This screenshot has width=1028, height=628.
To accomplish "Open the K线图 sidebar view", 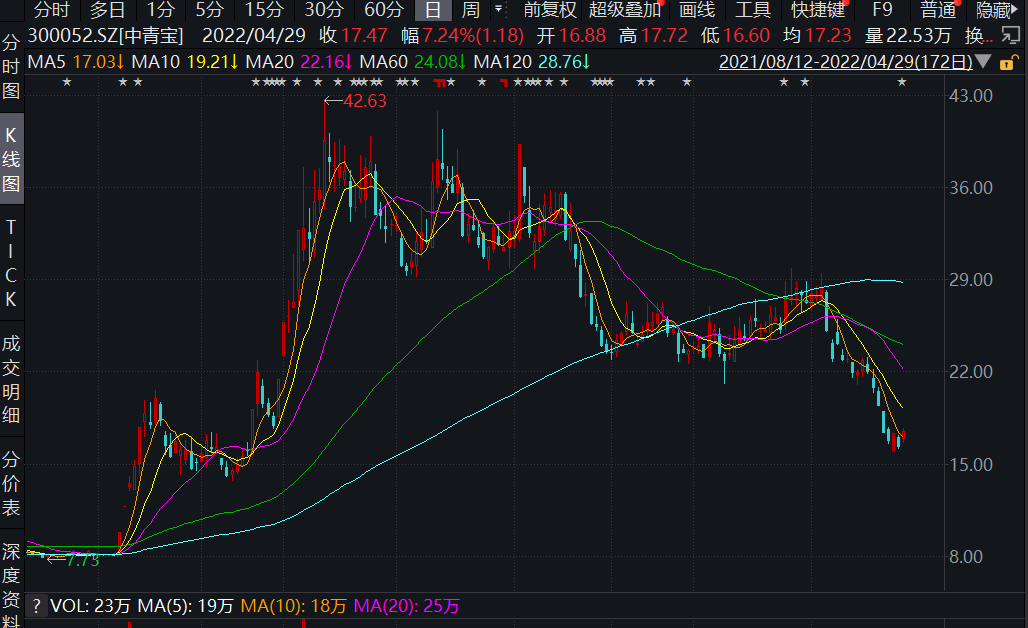I will tap(11, 159).
